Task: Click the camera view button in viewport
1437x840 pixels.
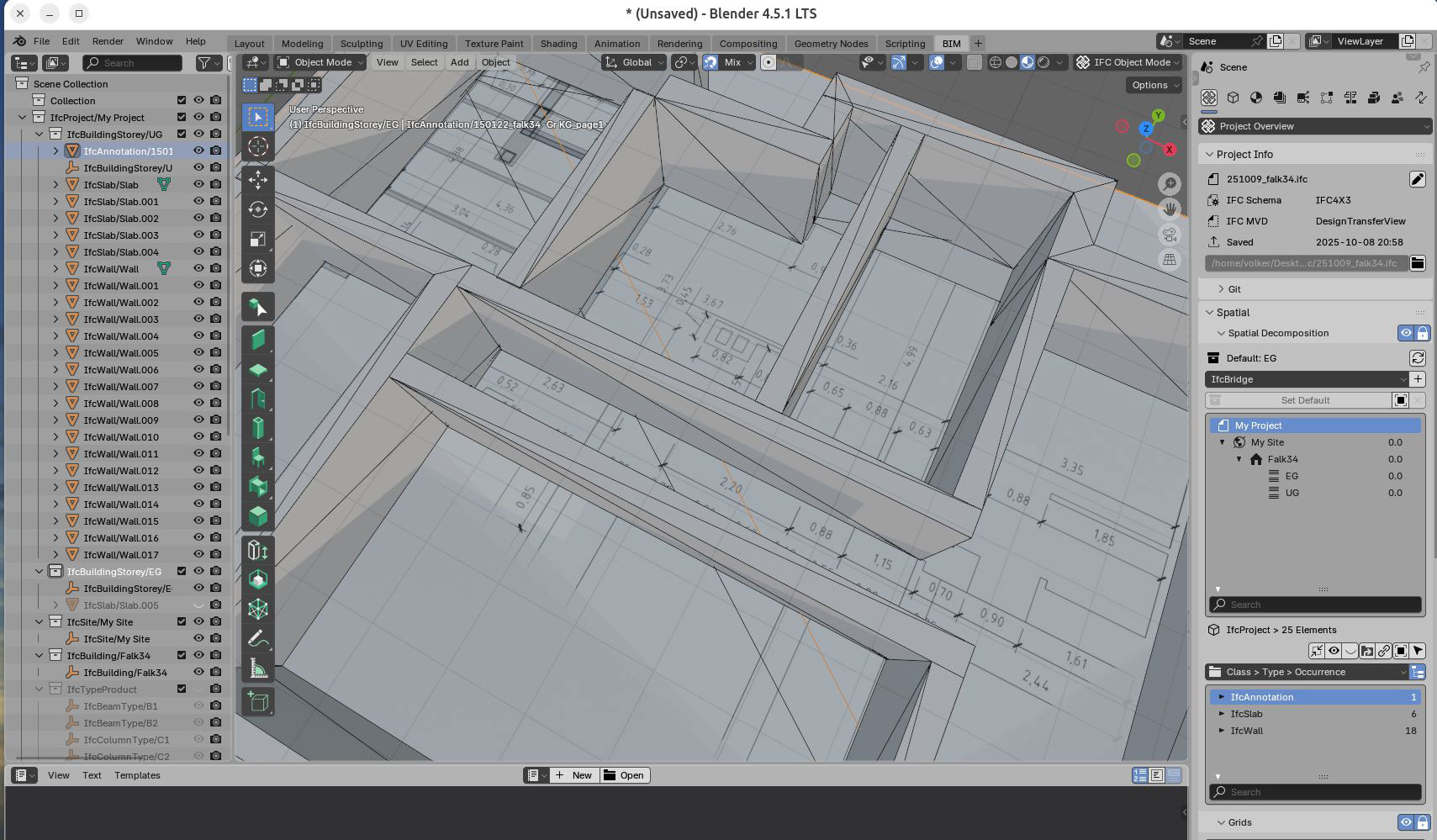Action: coord(1170,235)
